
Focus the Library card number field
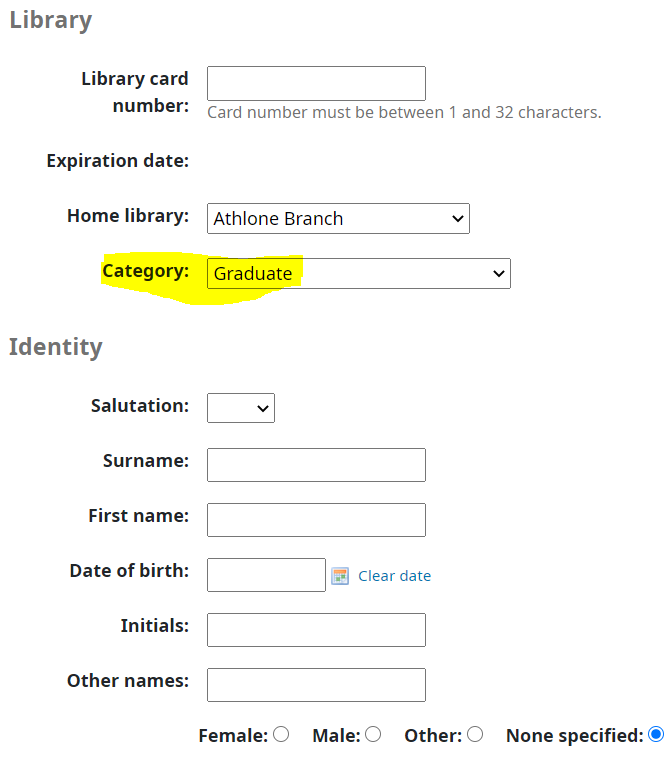point(316,84)
